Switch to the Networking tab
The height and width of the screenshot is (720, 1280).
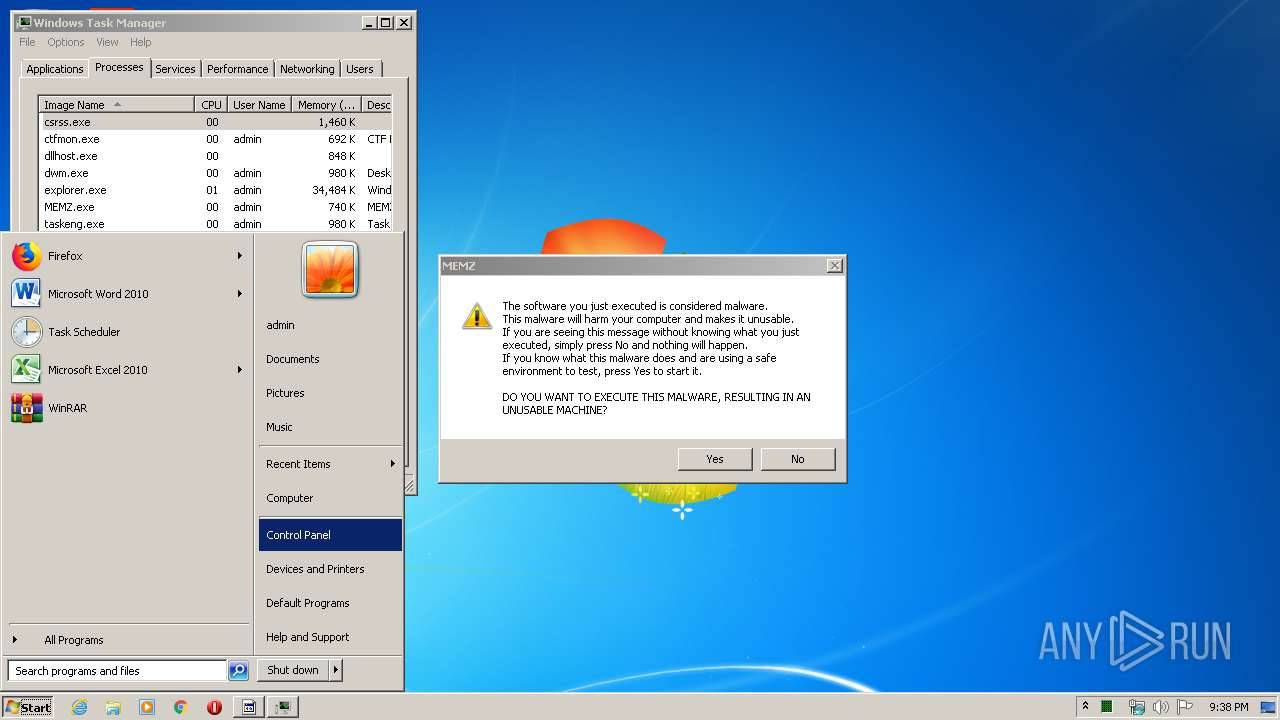coord(307,69)
